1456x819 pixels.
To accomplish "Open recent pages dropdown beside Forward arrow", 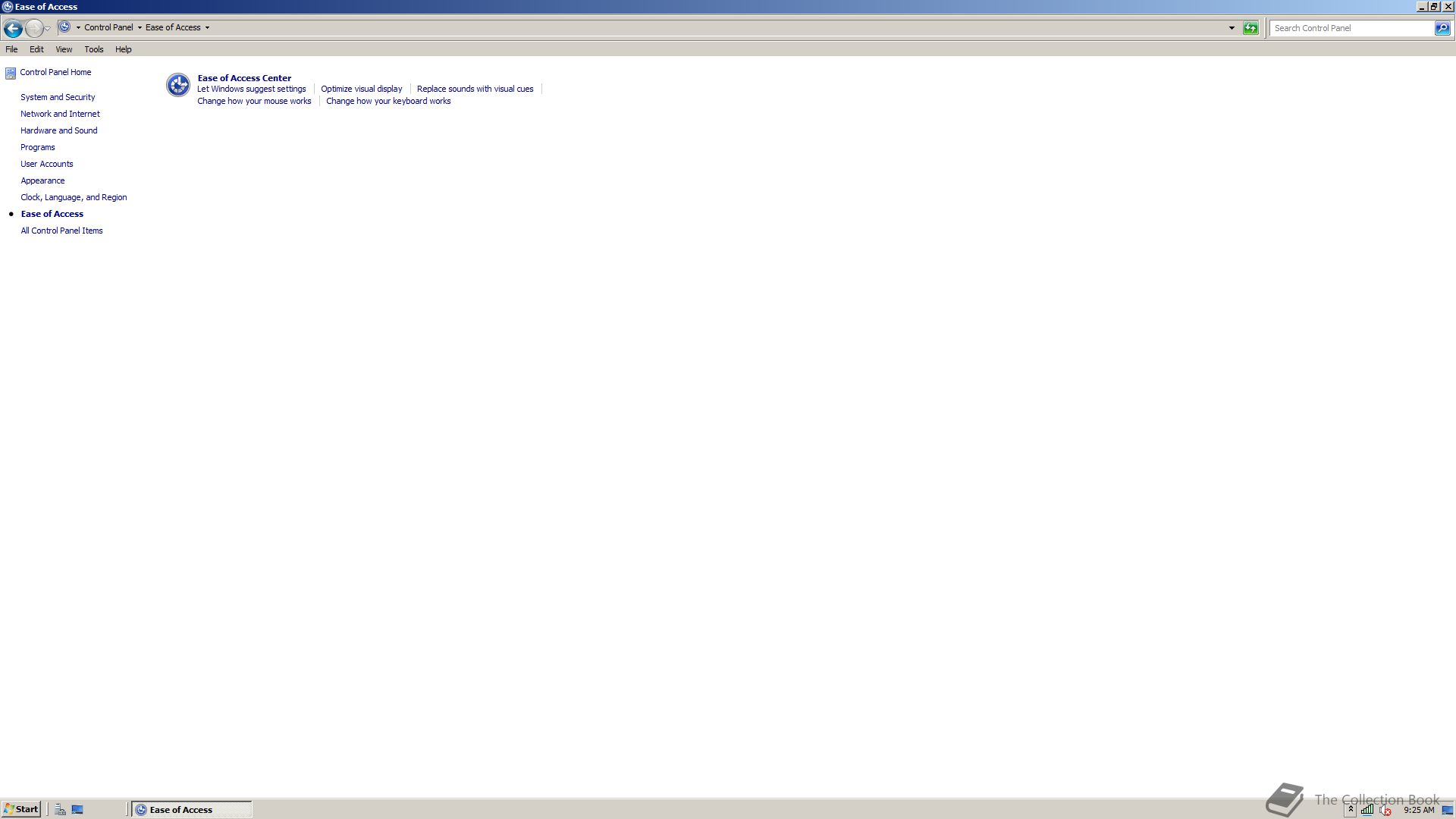I will [48, 29].
